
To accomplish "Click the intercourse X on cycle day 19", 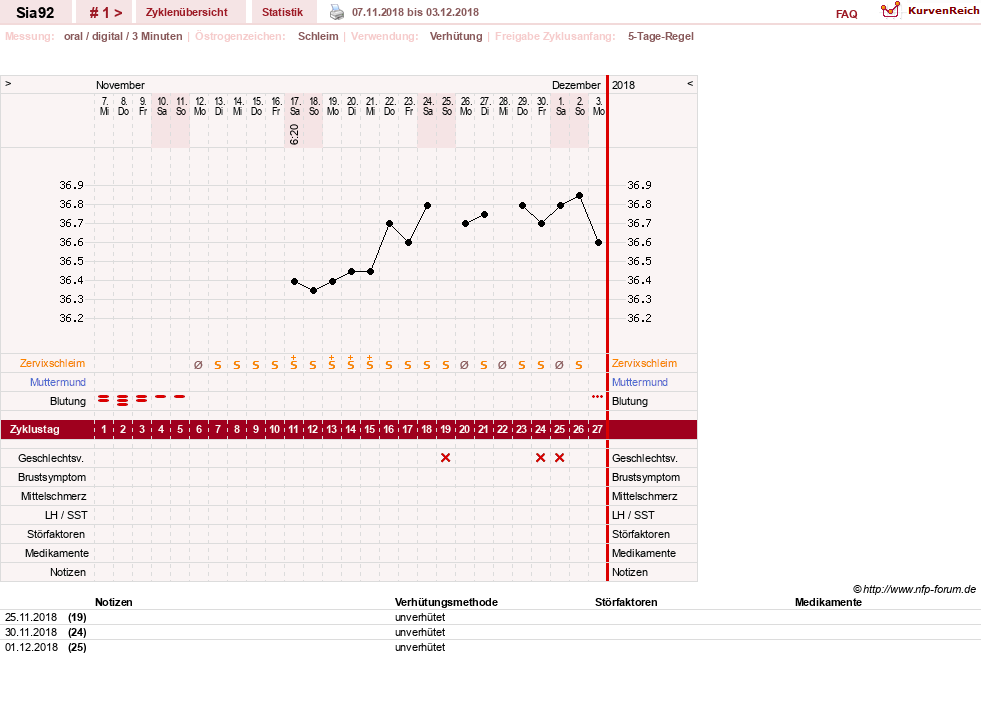I will [x=445, y=458].
